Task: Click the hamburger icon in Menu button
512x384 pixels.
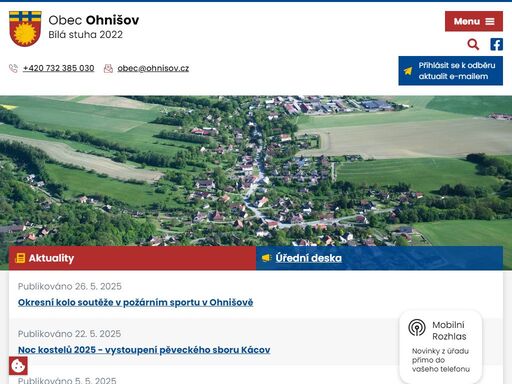Action: [490, 21]
